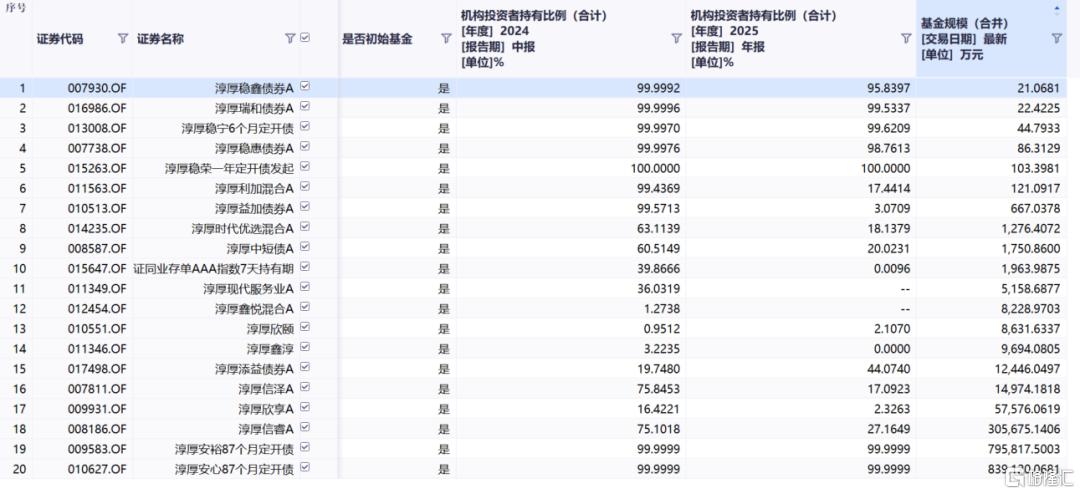This screenshot has height=494, width=1080.
Task: Click the 95.8397 value in 2025 column
Action: tap(889, 88)
